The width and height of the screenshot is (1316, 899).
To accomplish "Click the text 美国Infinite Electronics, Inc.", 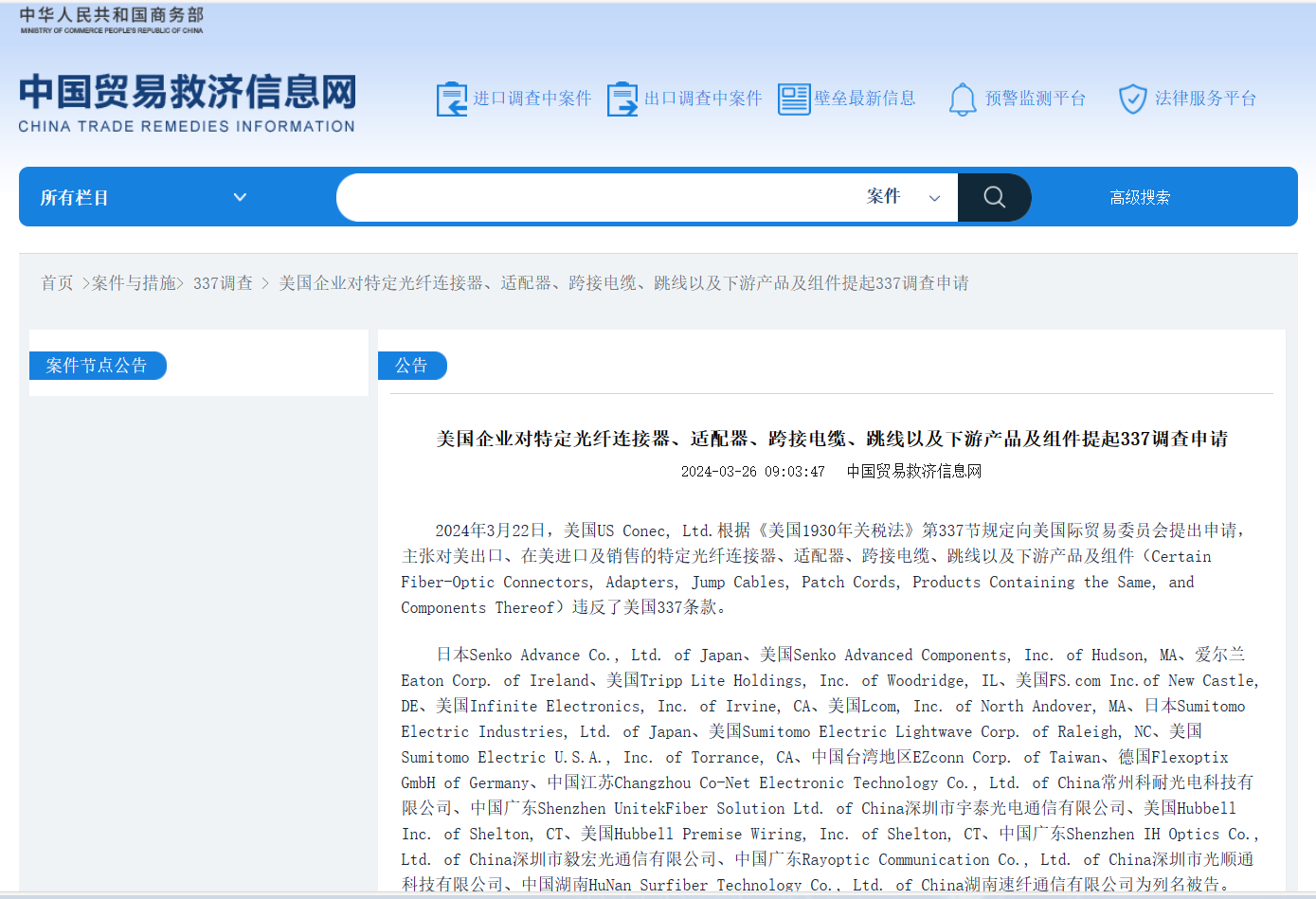I will [562, 707].
